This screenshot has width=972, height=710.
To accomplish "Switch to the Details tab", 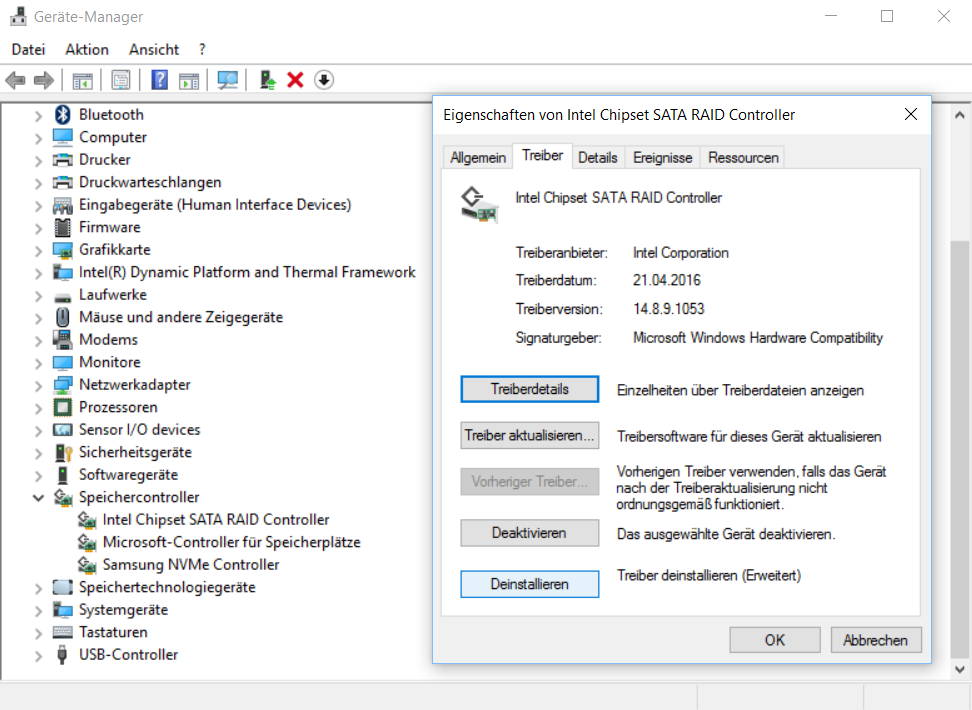I will (597, 158).
